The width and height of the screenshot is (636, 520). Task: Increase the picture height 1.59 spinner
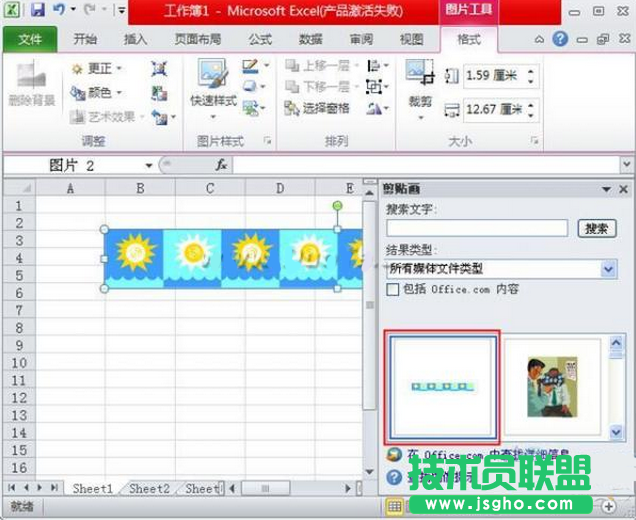point(531,71)
